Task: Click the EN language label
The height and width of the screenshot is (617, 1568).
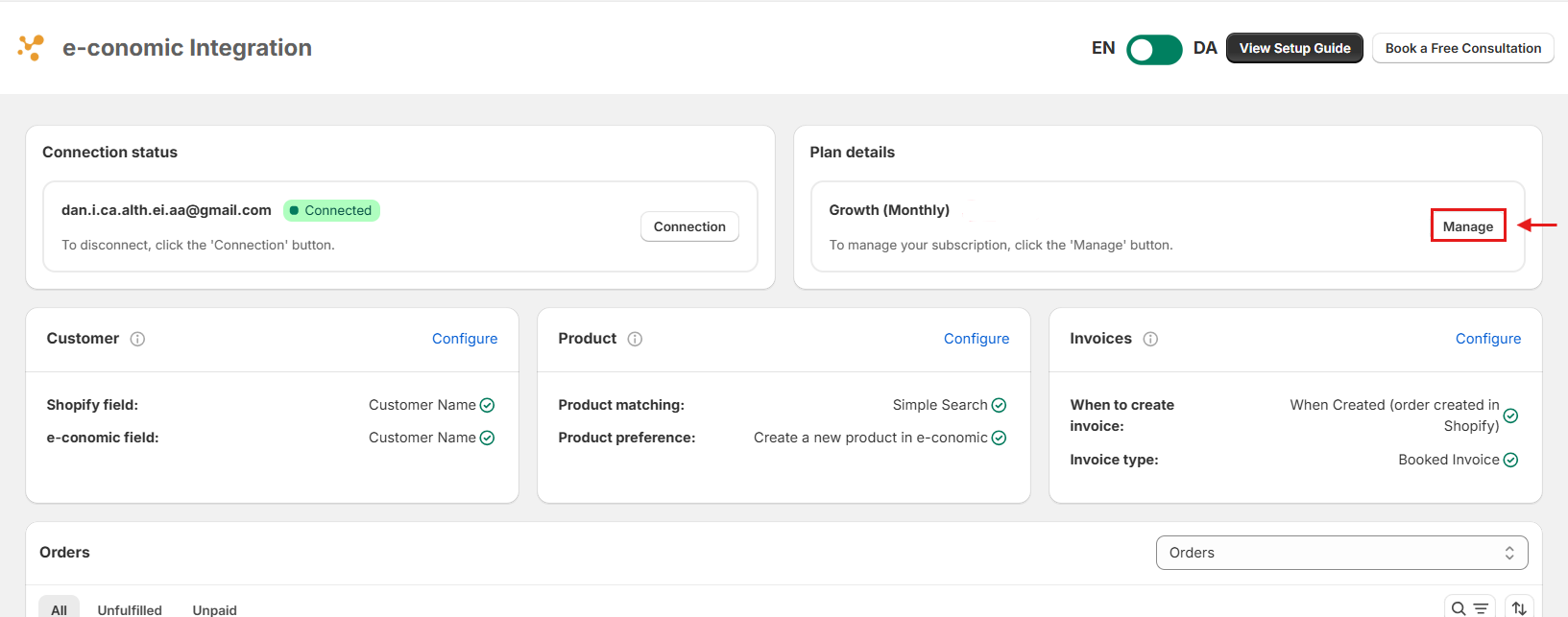Action: tap(1103, 48)
